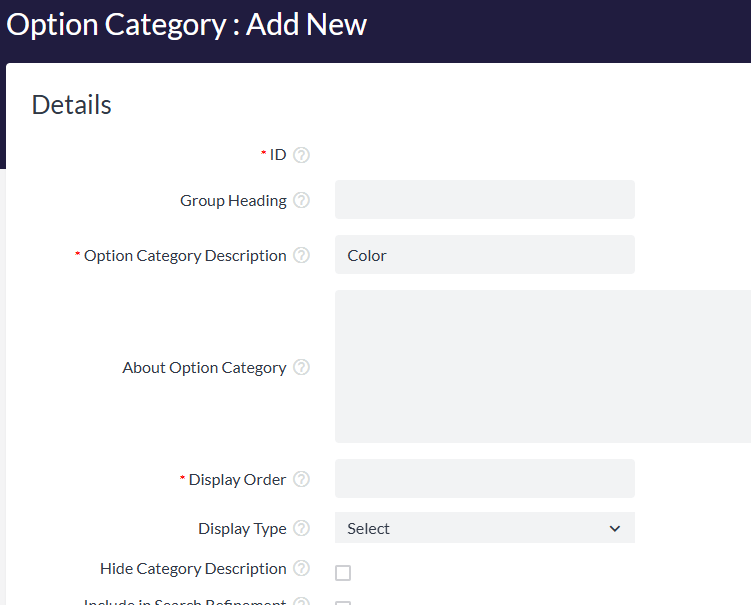
Task: Click the Display Order help icon
Action: (301, 480)
